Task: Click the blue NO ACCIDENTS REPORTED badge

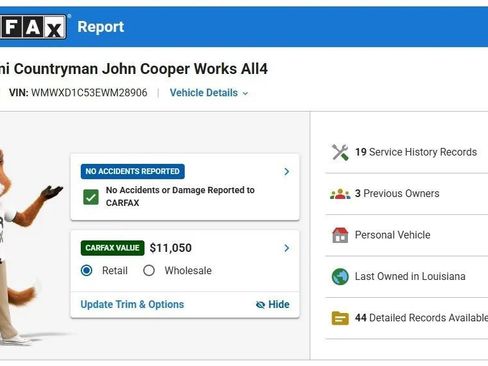Action: tap(133, 171)
